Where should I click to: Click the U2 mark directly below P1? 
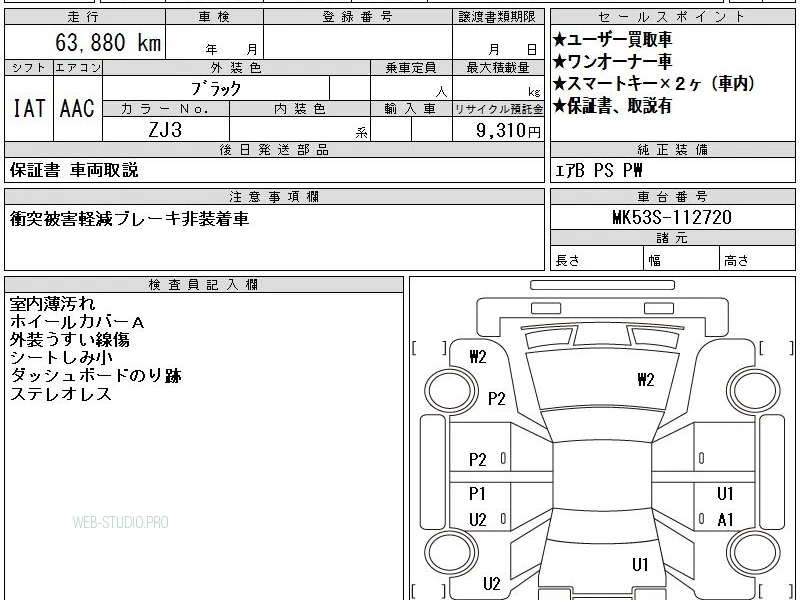(477, 520)
